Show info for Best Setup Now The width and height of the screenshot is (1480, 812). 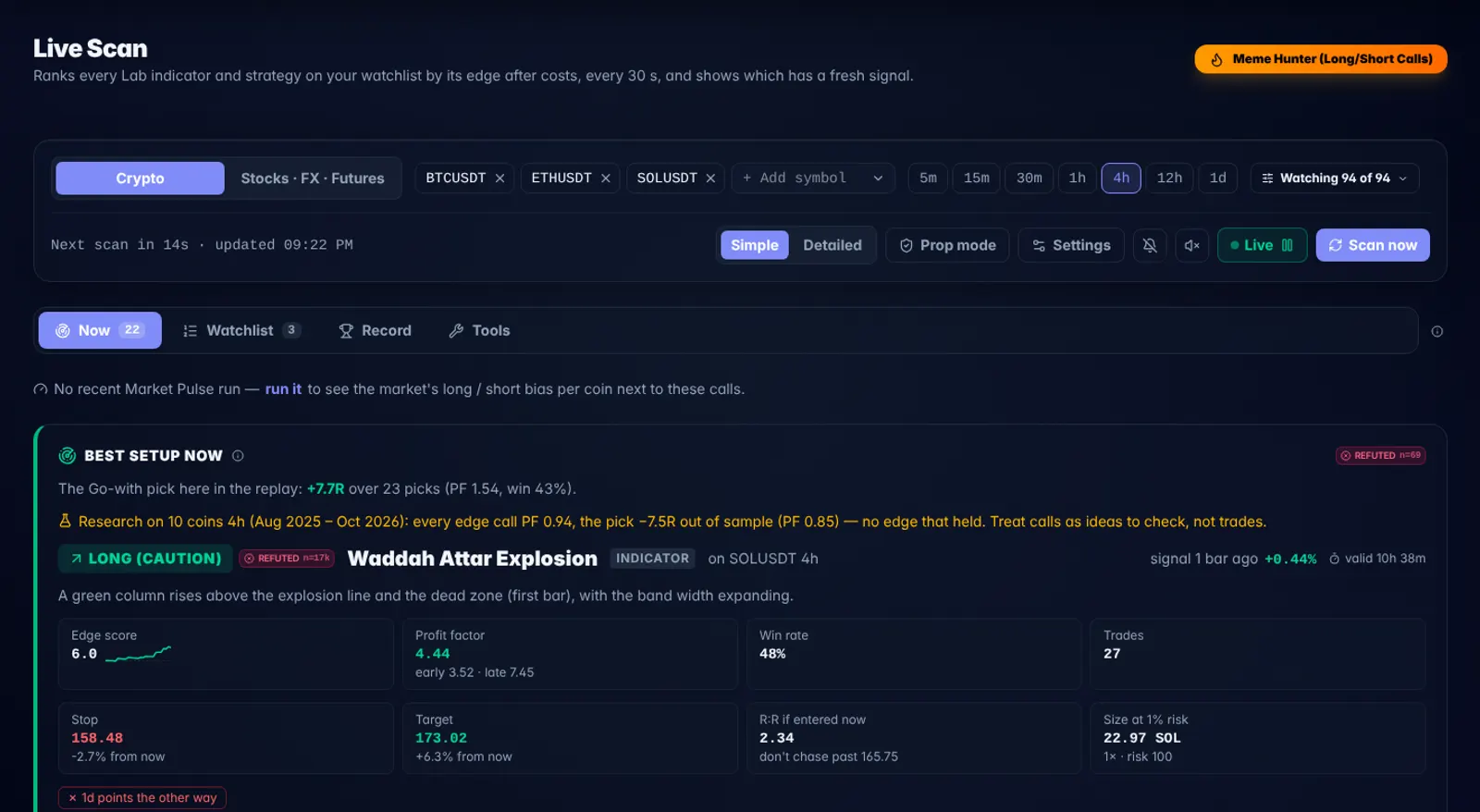[x=238, y=456]
